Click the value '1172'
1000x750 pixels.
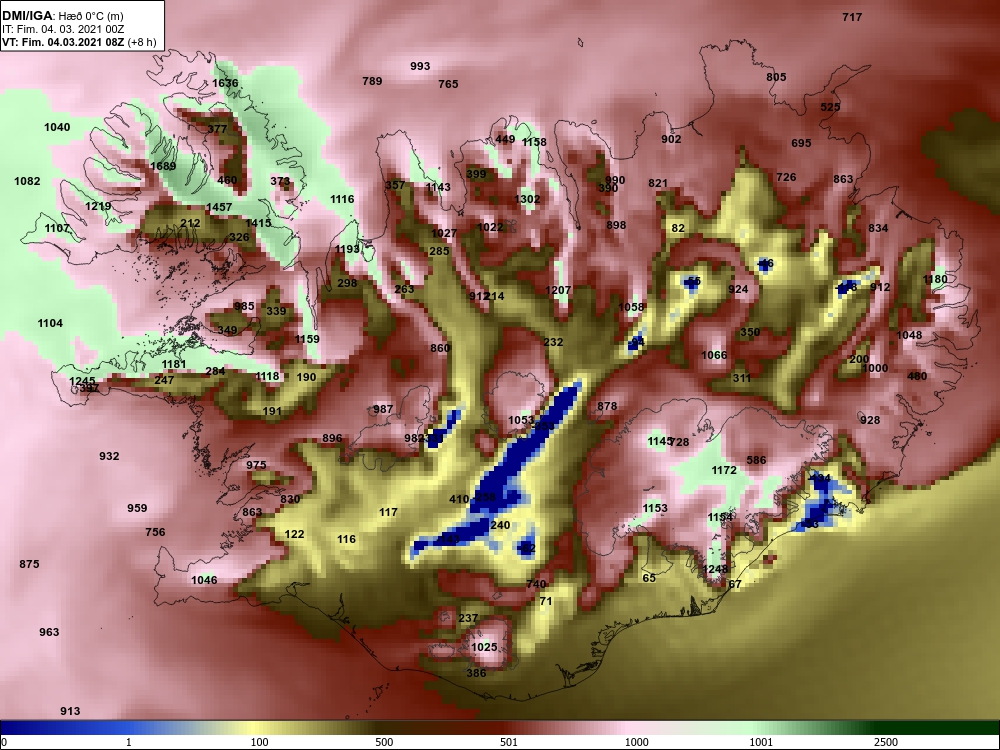(724, 471)
